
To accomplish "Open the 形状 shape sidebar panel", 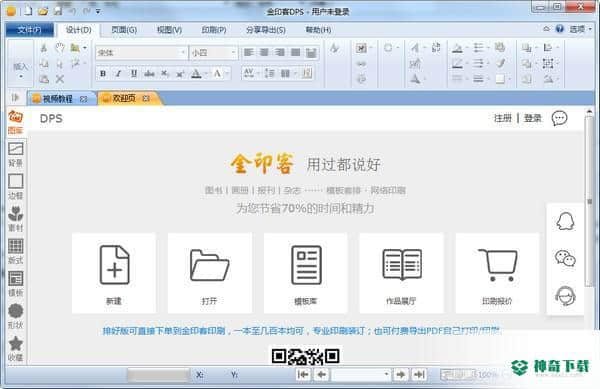I will click(16, 316).
